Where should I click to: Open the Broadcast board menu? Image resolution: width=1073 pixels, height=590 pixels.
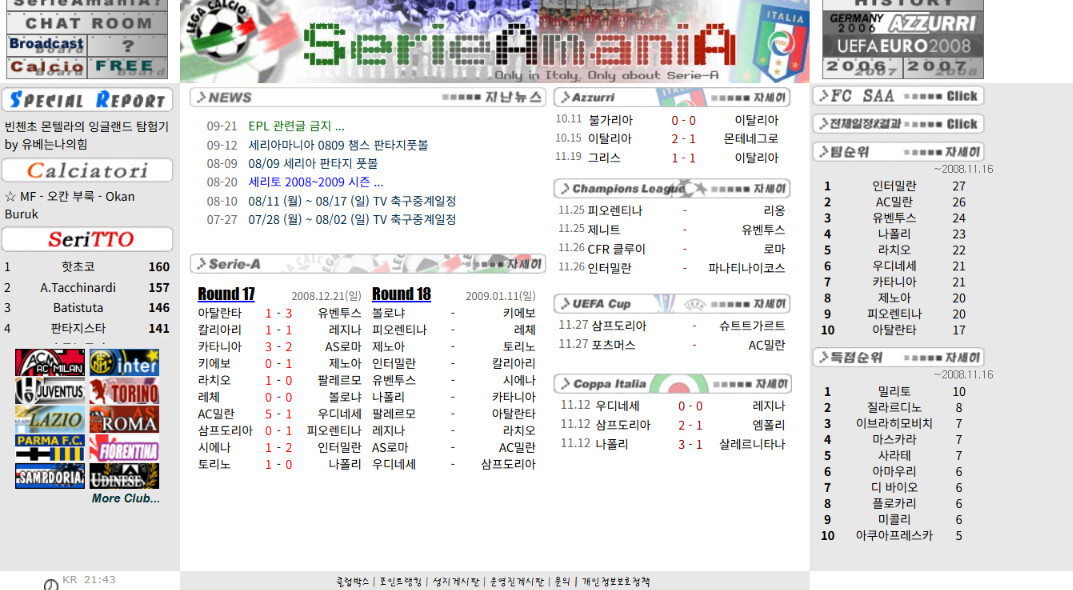[47, 44]
